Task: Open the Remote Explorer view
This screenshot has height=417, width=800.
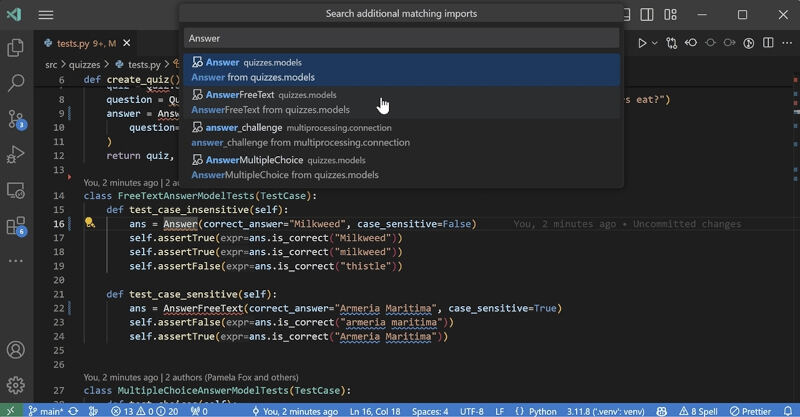Action: click(16, 190)
